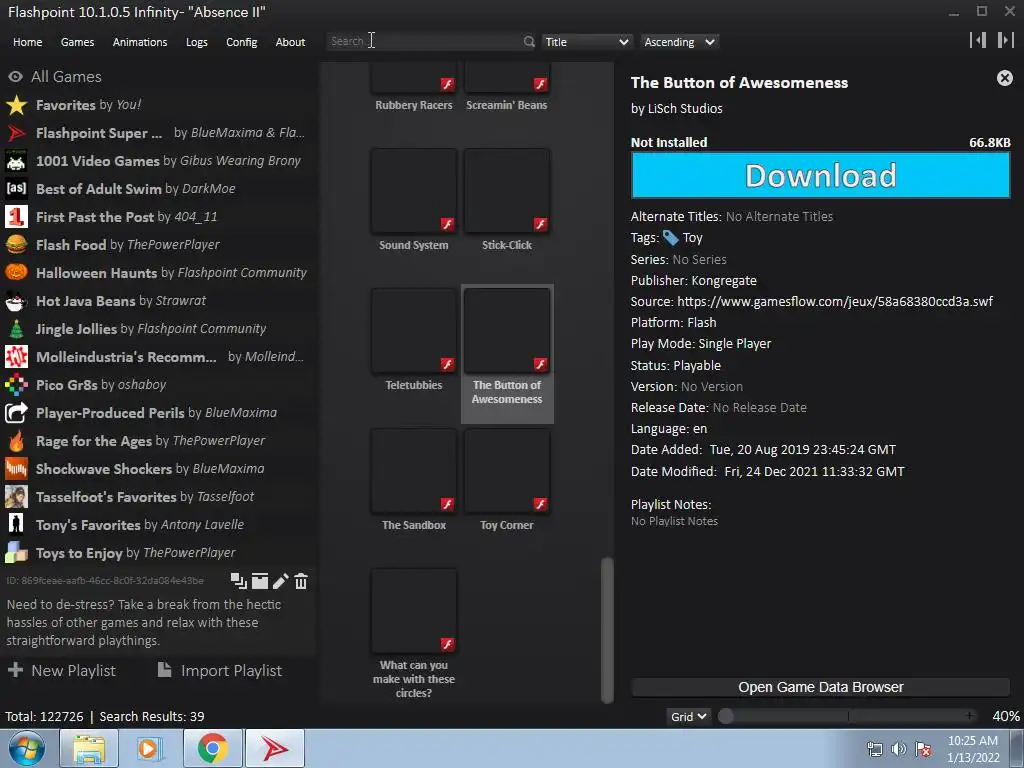The image size is (1024, 768).
Task: Click the Tony's Favorites playlist icon
Action: tap(16, 524)
